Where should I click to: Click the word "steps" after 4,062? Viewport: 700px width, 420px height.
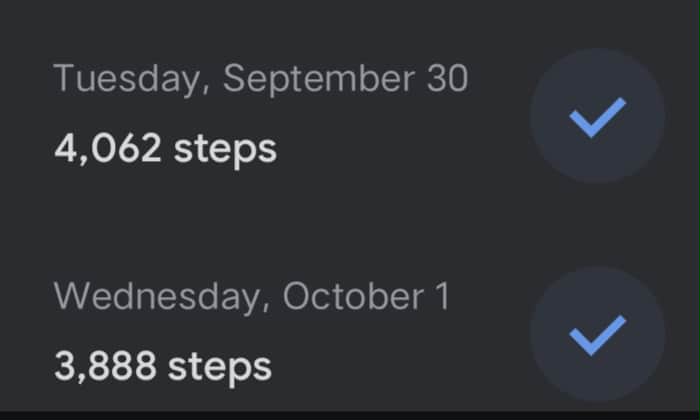226,150
